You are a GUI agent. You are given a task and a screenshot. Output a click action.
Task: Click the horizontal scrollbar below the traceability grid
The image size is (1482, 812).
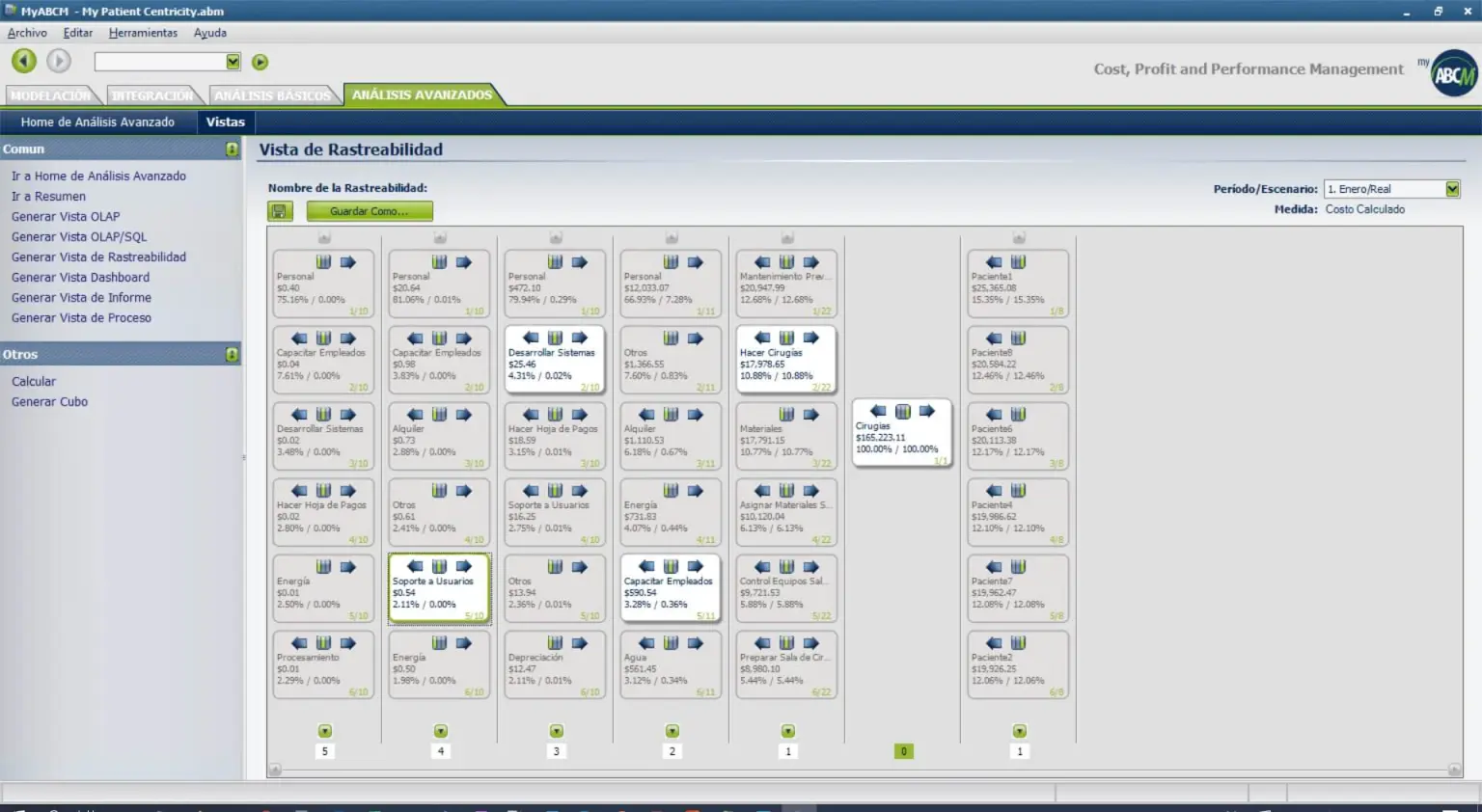coord(864,770)
